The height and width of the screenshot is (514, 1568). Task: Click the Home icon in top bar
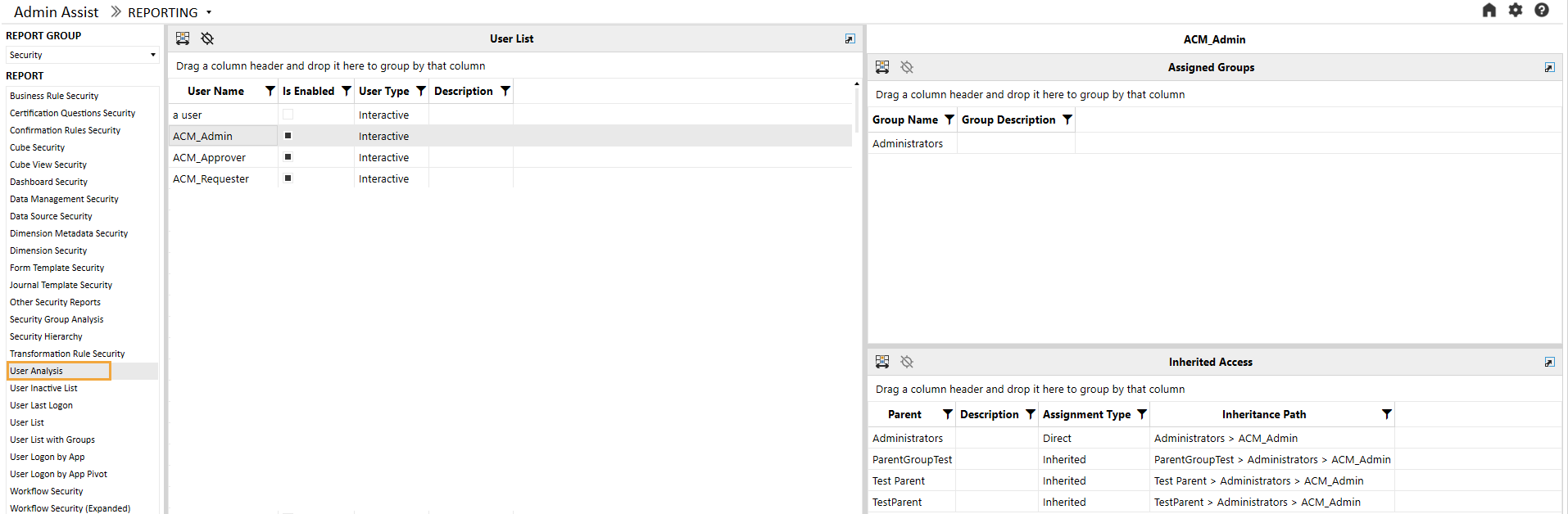coord(1489,10)
